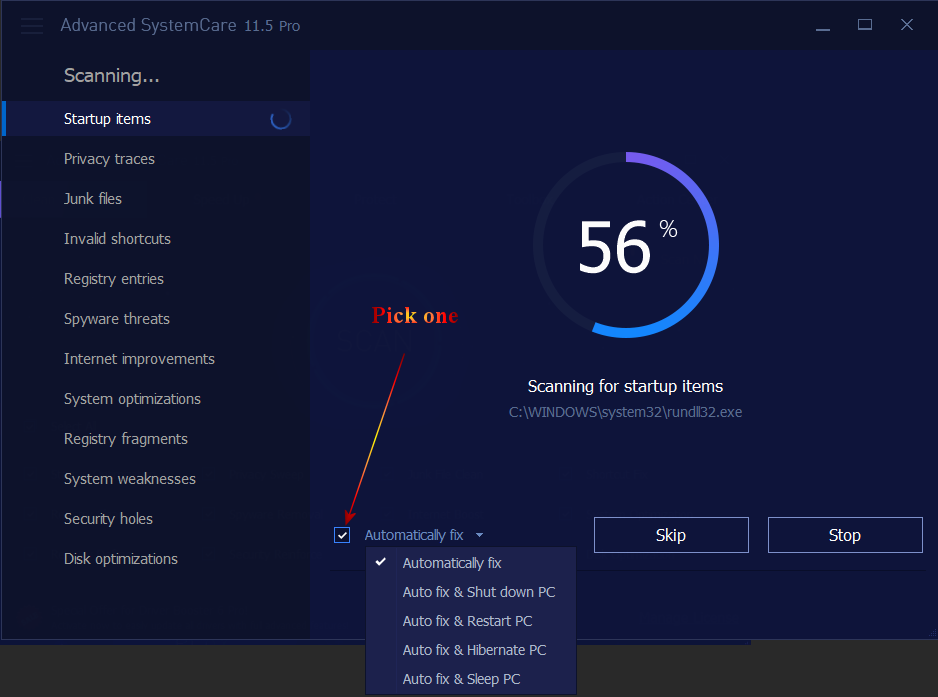Close the Advanced SystemCare window

pos(907,25)
